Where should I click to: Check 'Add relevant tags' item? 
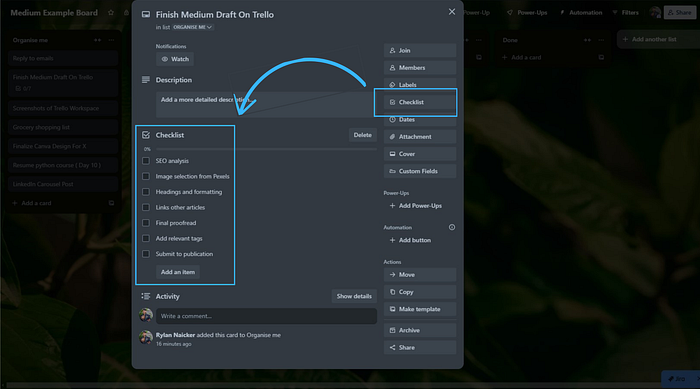pyautogui.click(x=146, y=238)
